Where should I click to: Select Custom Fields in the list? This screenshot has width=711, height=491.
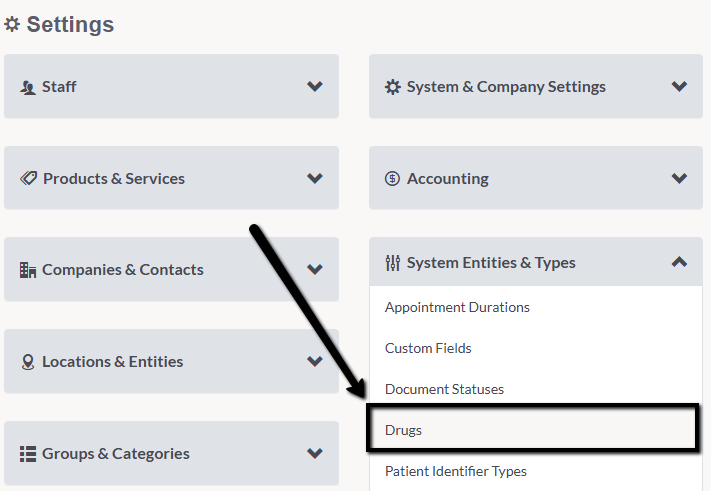(x=428, y=348)
